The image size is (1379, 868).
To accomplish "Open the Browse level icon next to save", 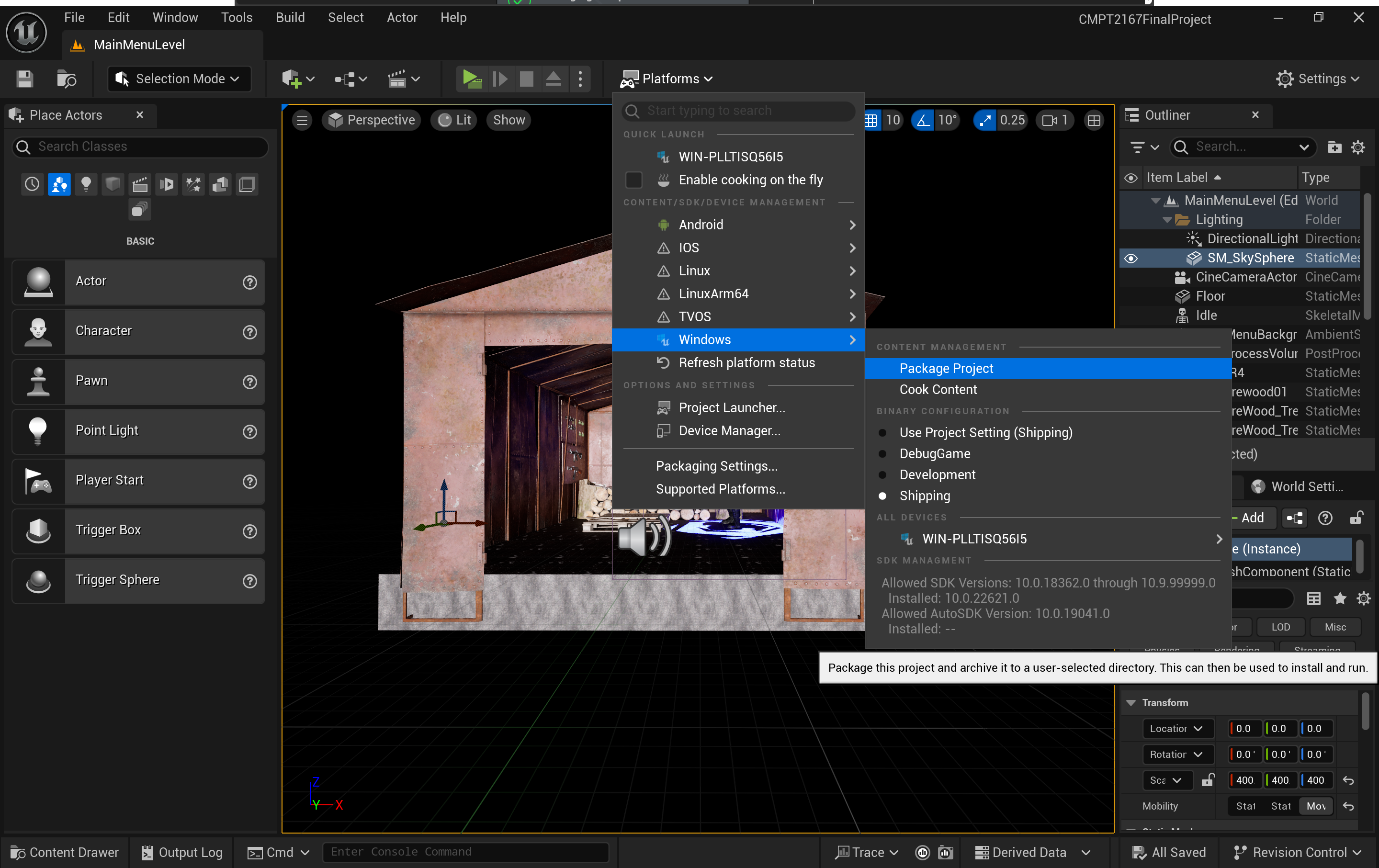I will click(x=66, y=79).
